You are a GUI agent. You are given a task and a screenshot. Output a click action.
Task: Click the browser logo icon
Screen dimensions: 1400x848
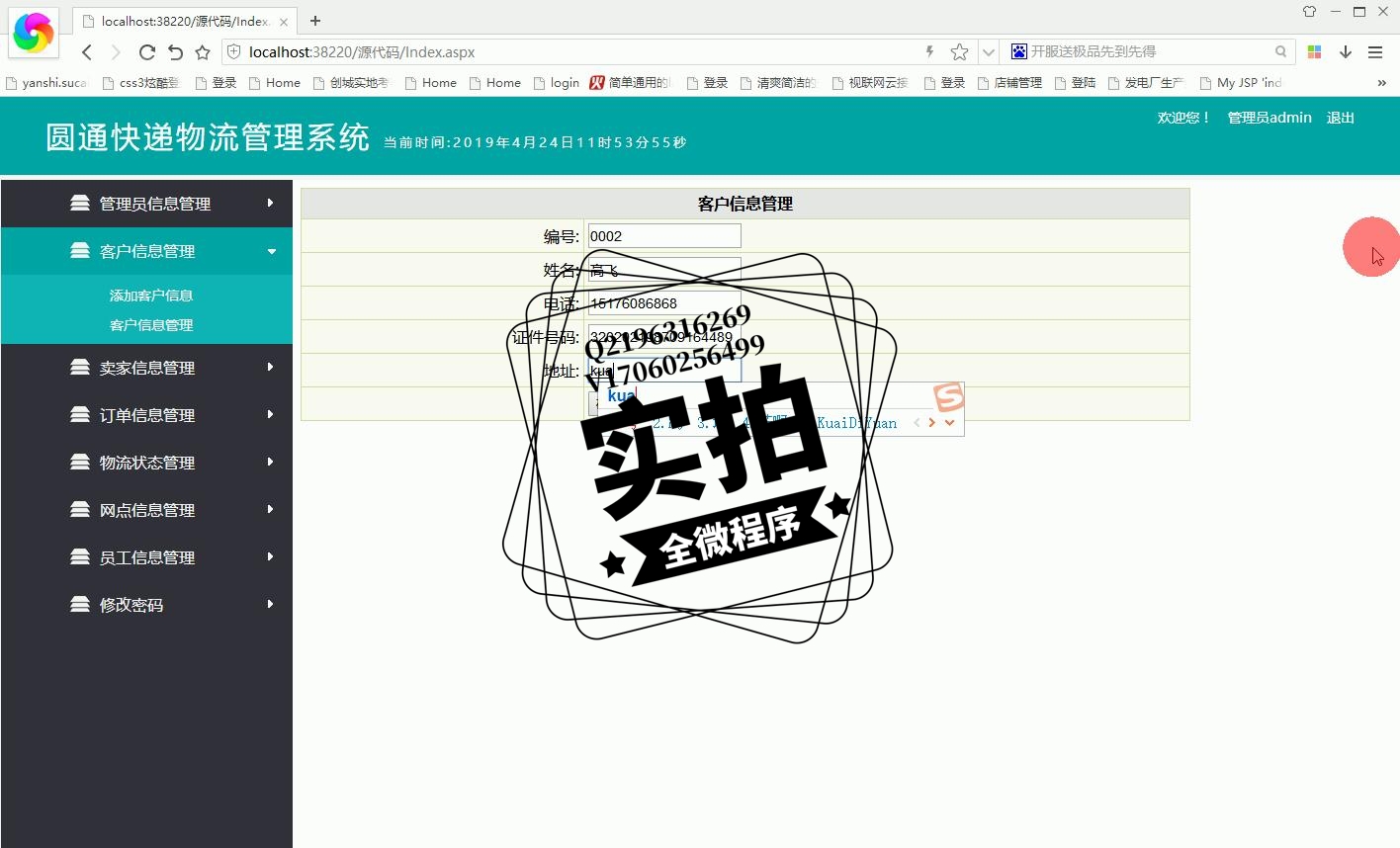pyautogui.click(x=34, y=33)
